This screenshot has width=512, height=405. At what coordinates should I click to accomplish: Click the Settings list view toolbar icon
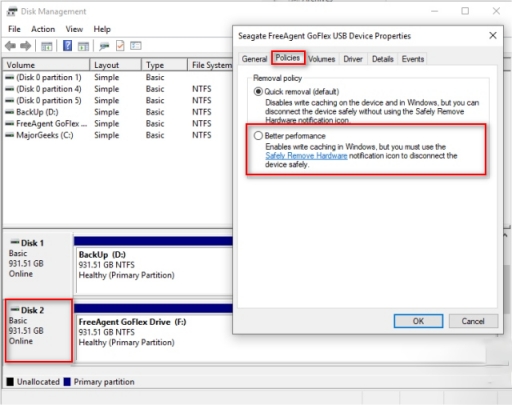136,45
